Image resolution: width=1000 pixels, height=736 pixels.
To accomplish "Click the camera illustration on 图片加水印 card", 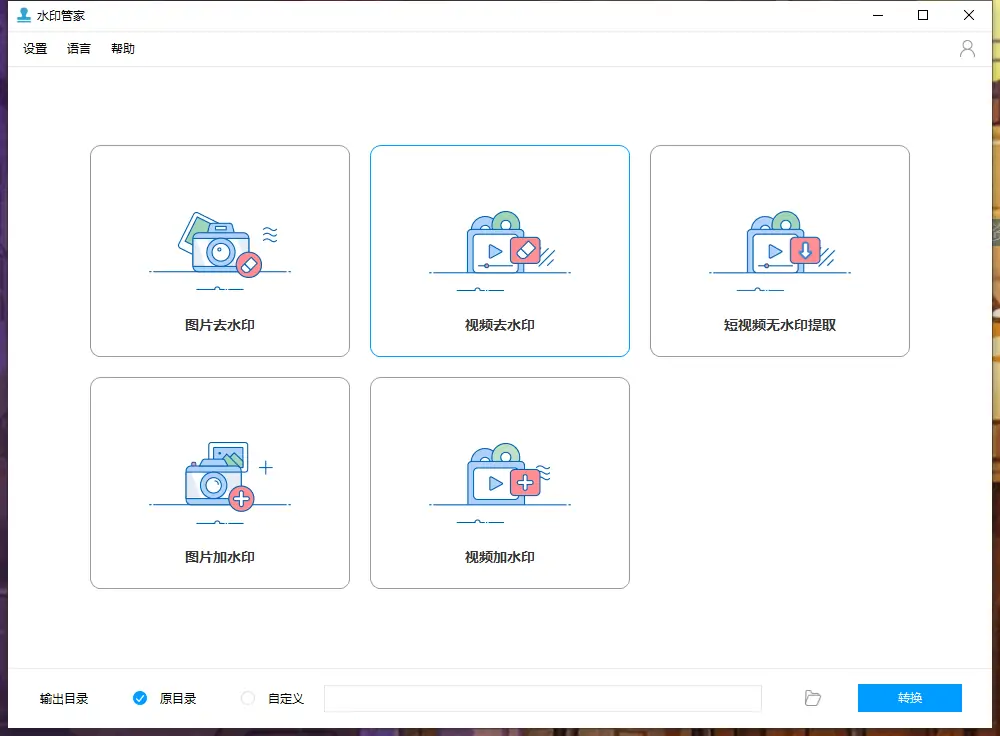I will pos(213,484).
